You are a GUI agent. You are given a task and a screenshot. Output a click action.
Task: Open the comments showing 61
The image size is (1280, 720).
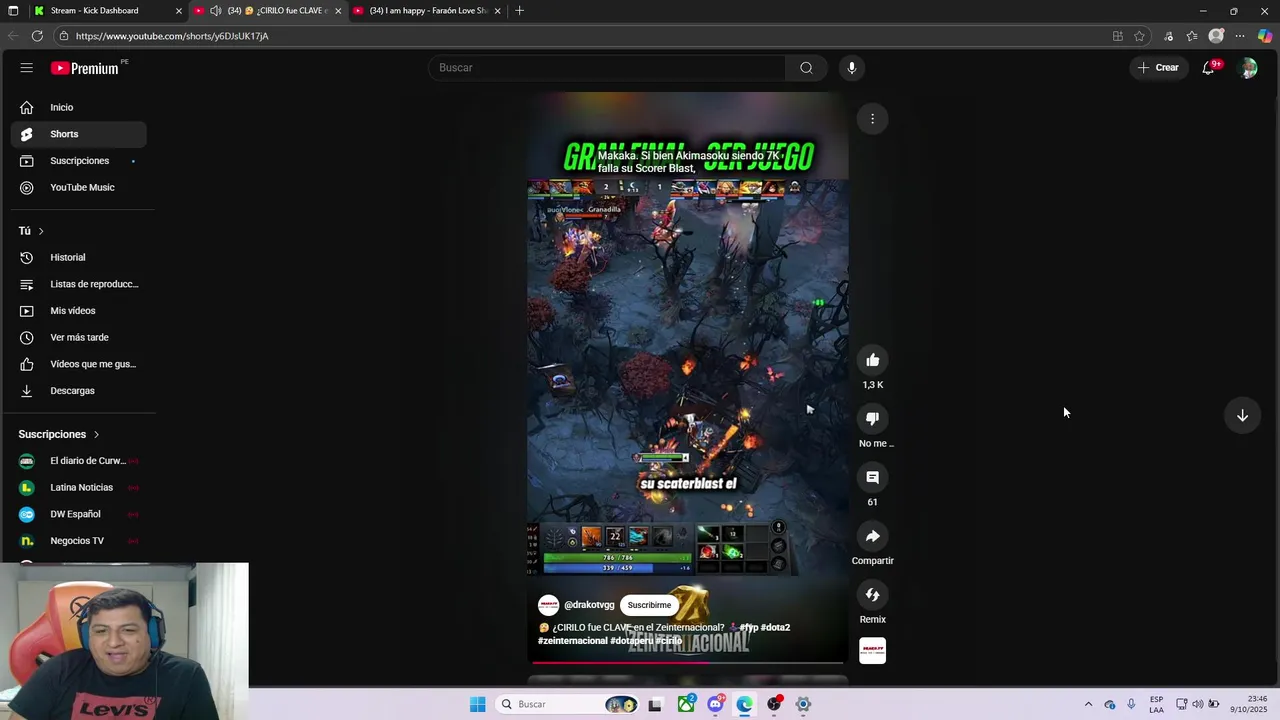pyautogui.click(x=872, y=478)
